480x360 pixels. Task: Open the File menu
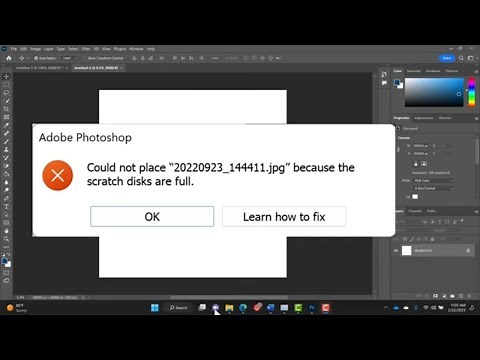[x=14, y=49]
